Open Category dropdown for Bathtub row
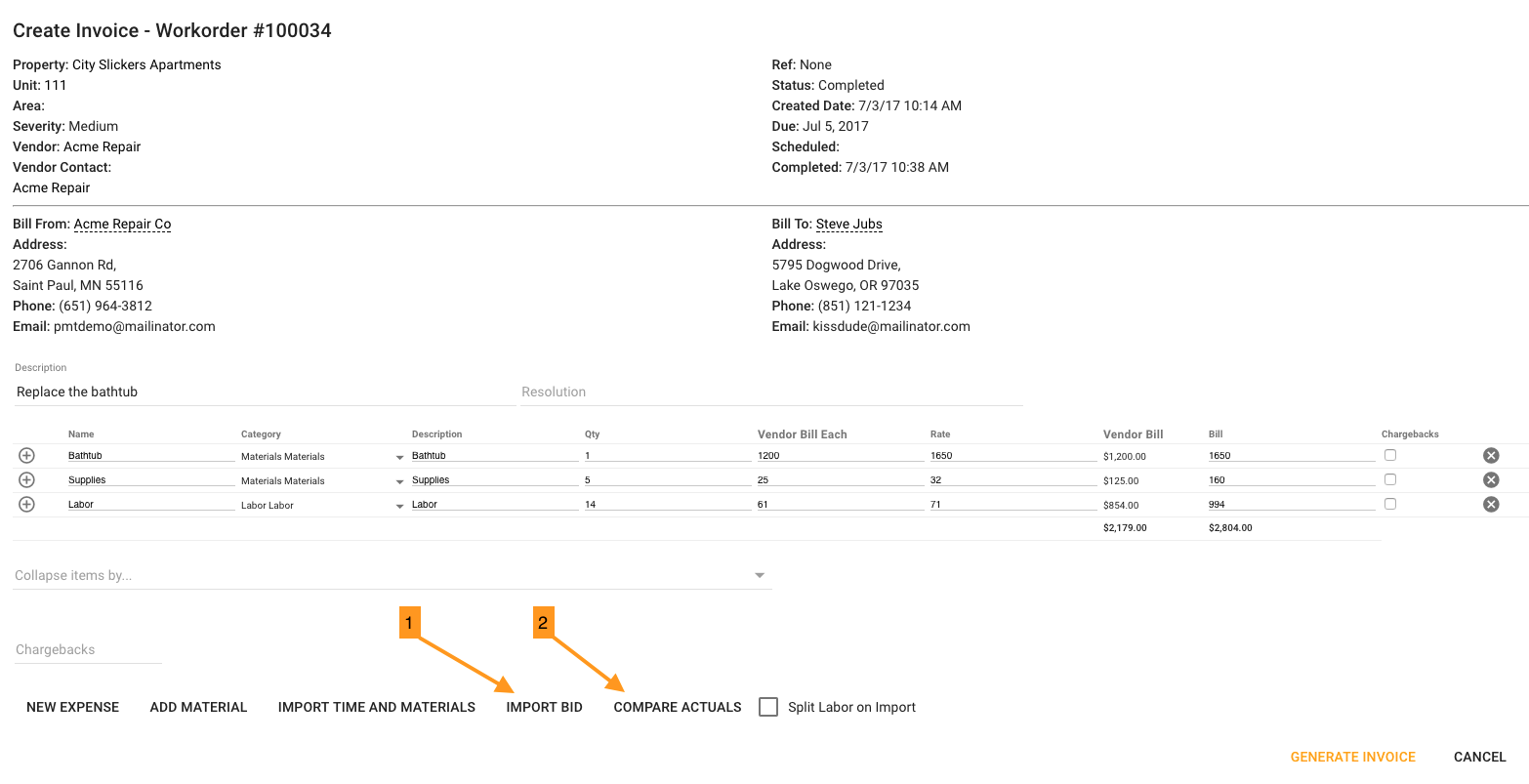 (x=323, y=456)
